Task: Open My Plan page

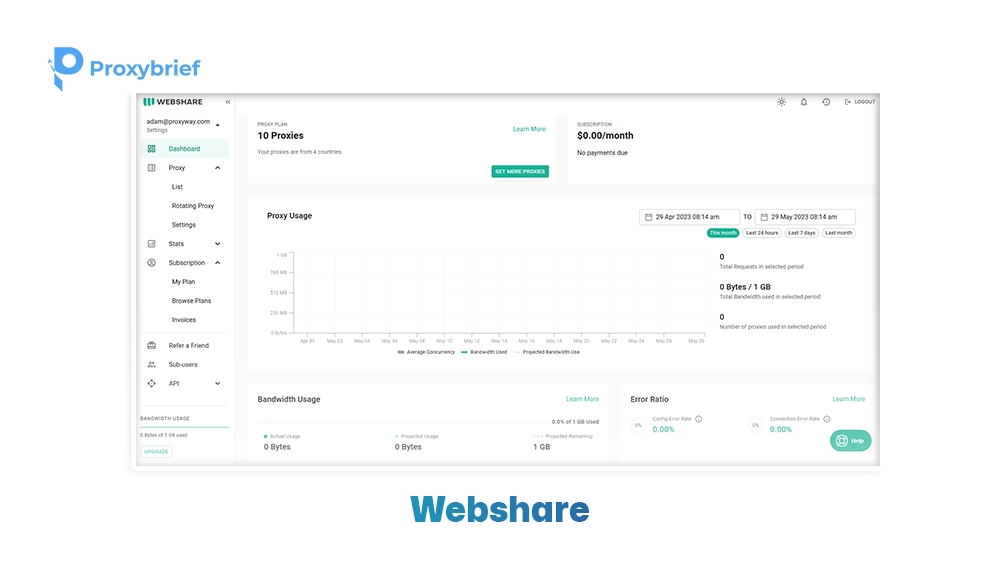Action: [183, 282]
